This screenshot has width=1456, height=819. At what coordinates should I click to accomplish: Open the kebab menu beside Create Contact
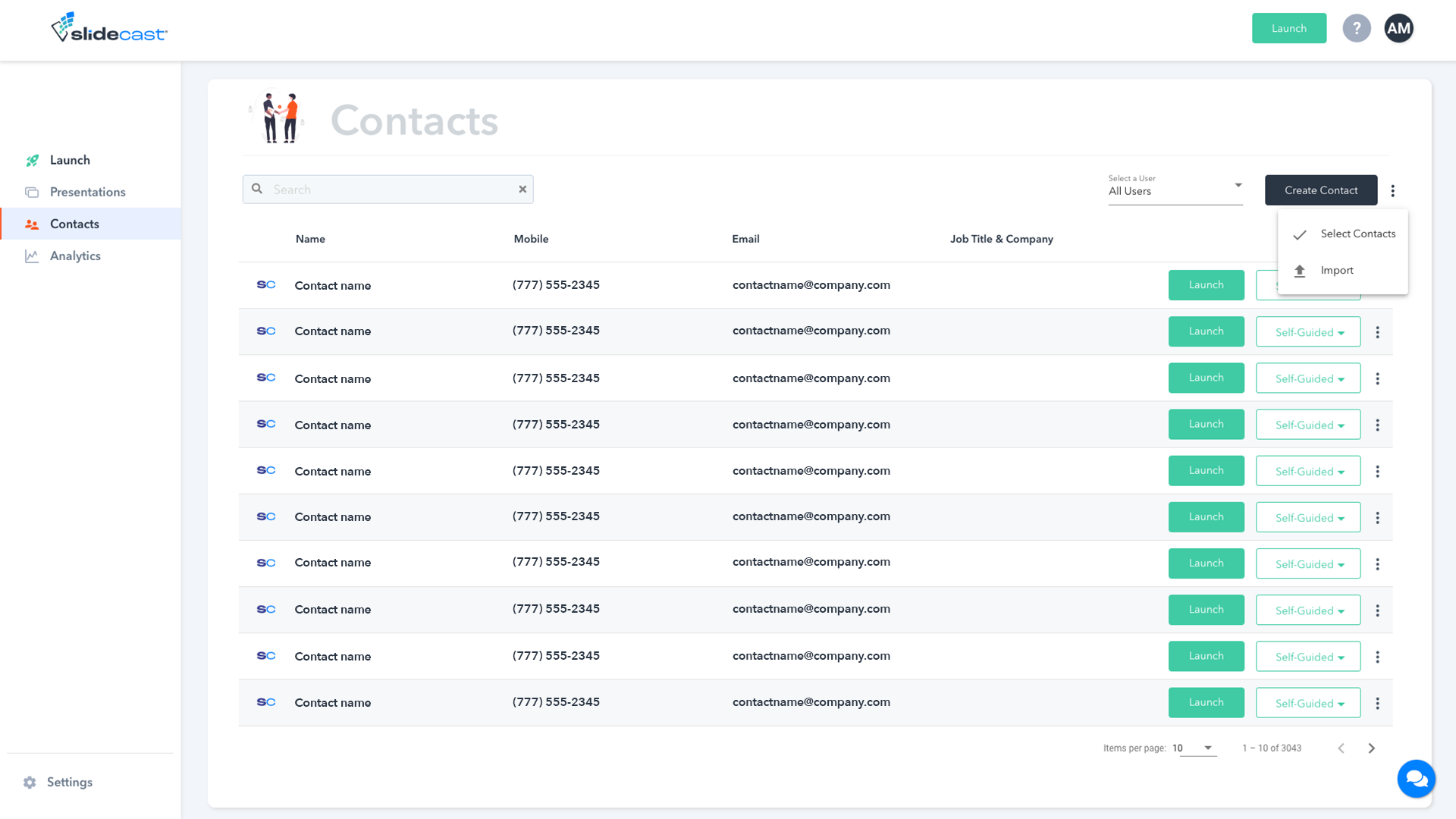click(x=1392, y=190)
